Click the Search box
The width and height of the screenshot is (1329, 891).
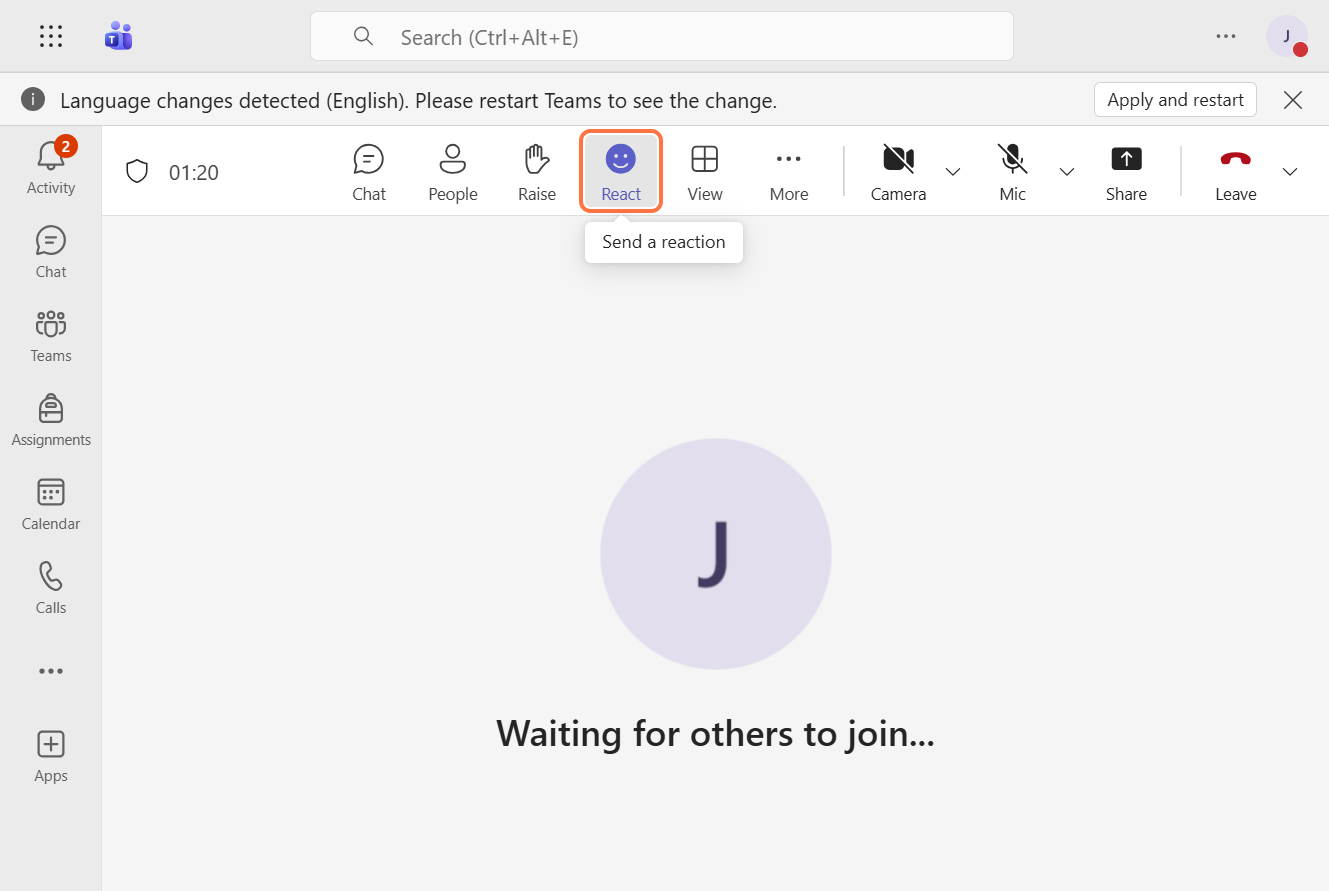[661, 37]
